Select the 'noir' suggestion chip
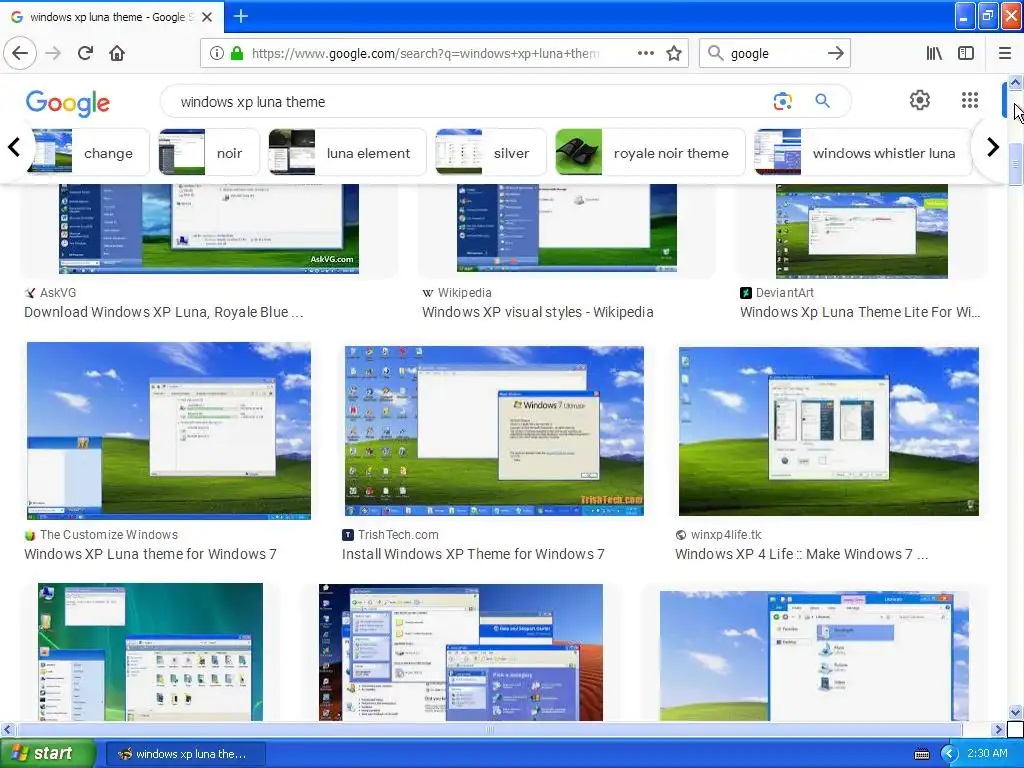Screen dimensions: 1024x768 (x=209, y=152)
